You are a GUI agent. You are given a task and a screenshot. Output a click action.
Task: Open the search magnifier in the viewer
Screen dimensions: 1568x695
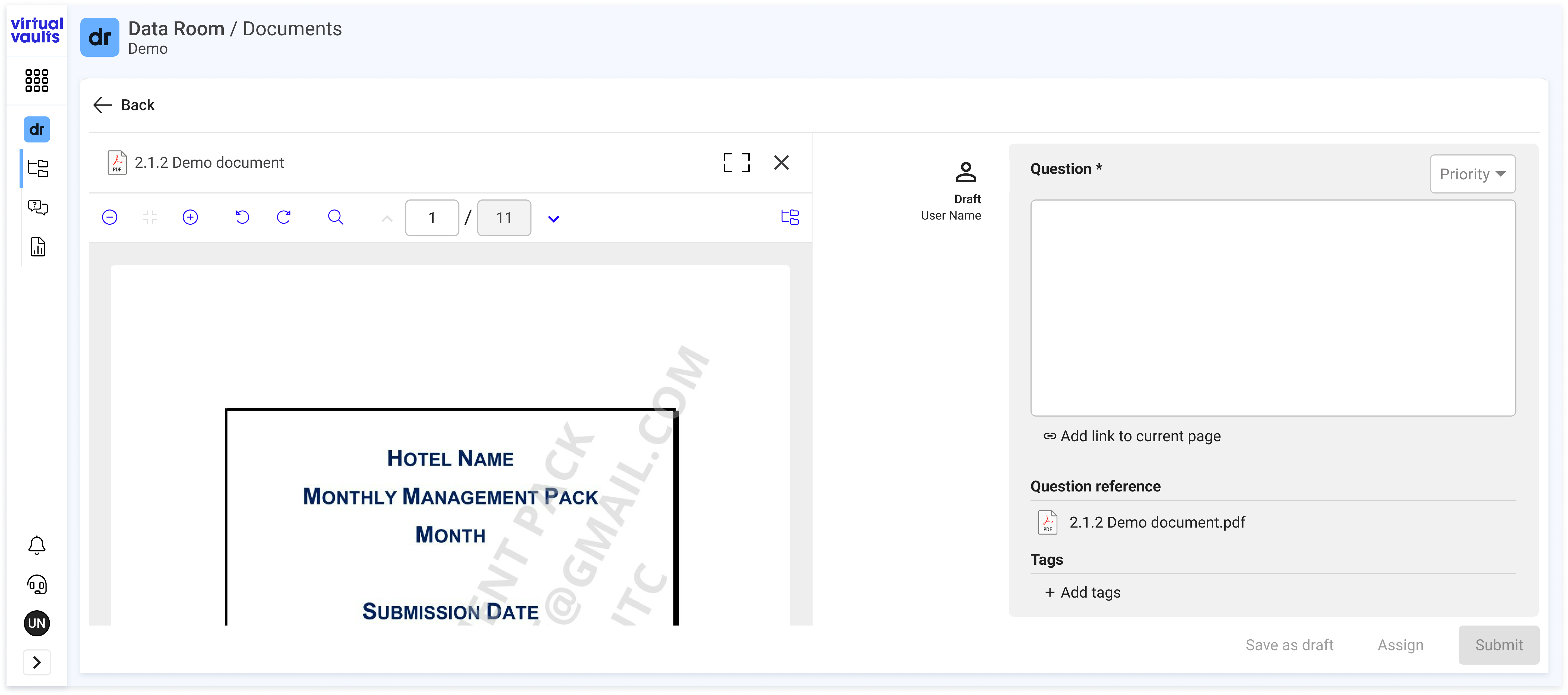click(x=335, y=217)
